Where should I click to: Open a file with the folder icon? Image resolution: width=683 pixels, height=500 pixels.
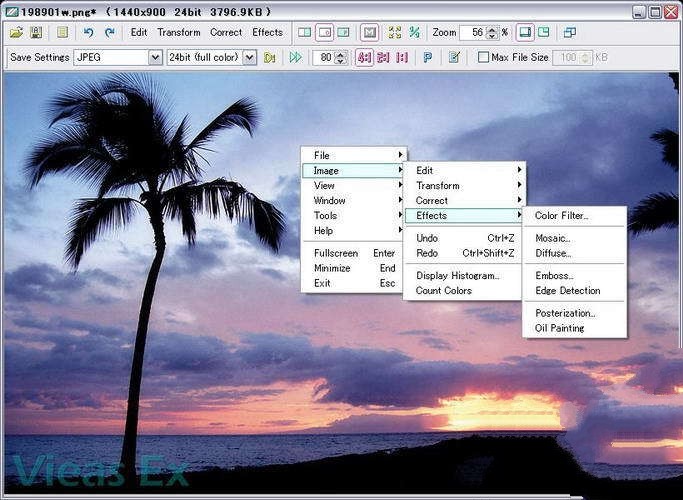pos(16,32)
